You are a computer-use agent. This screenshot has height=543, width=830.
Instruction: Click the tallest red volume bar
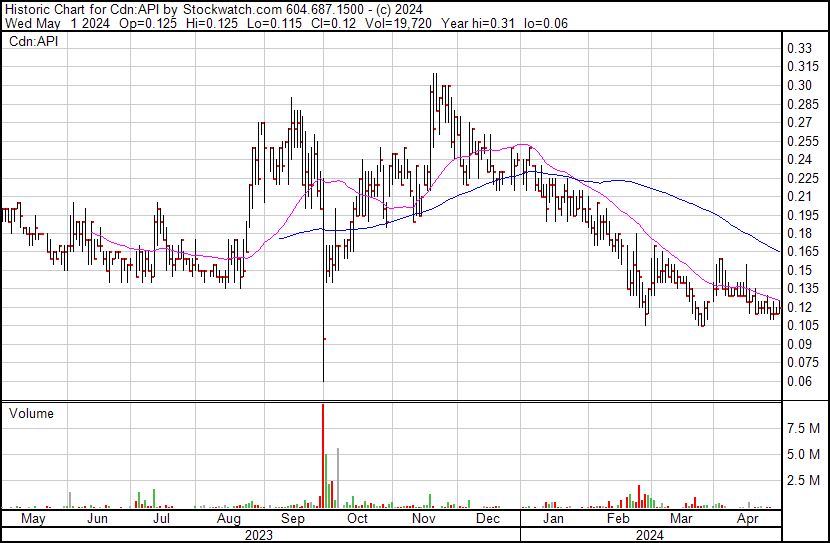coord(323,455)
